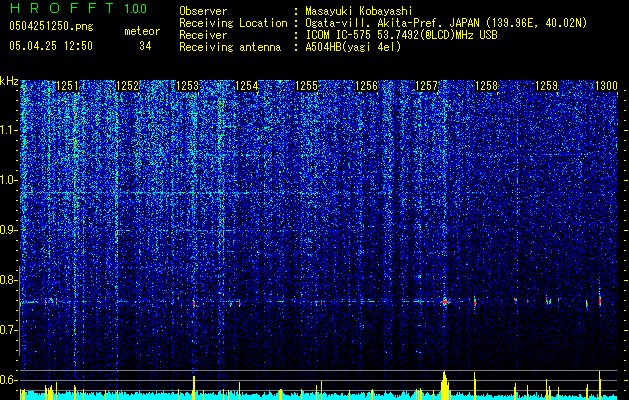Click the HROFFT 1.0.0 title text
This screenshot has height=400, width=629.
coord(79,8)
